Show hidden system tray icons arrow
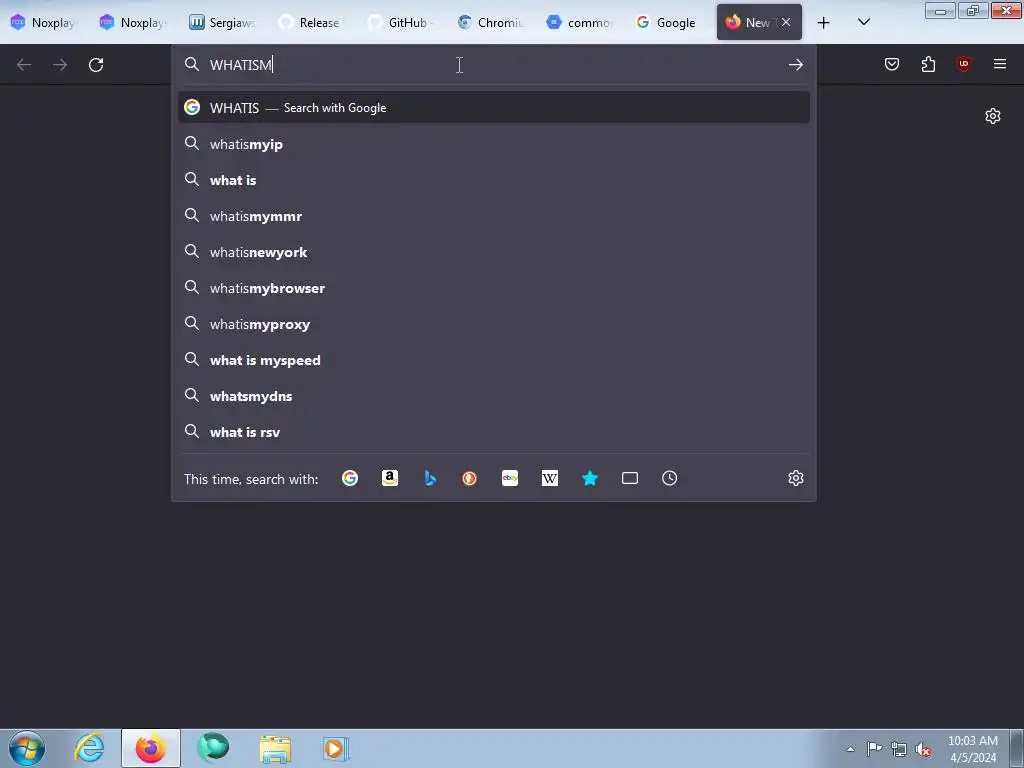1024x768 pixels. (850, 749)
